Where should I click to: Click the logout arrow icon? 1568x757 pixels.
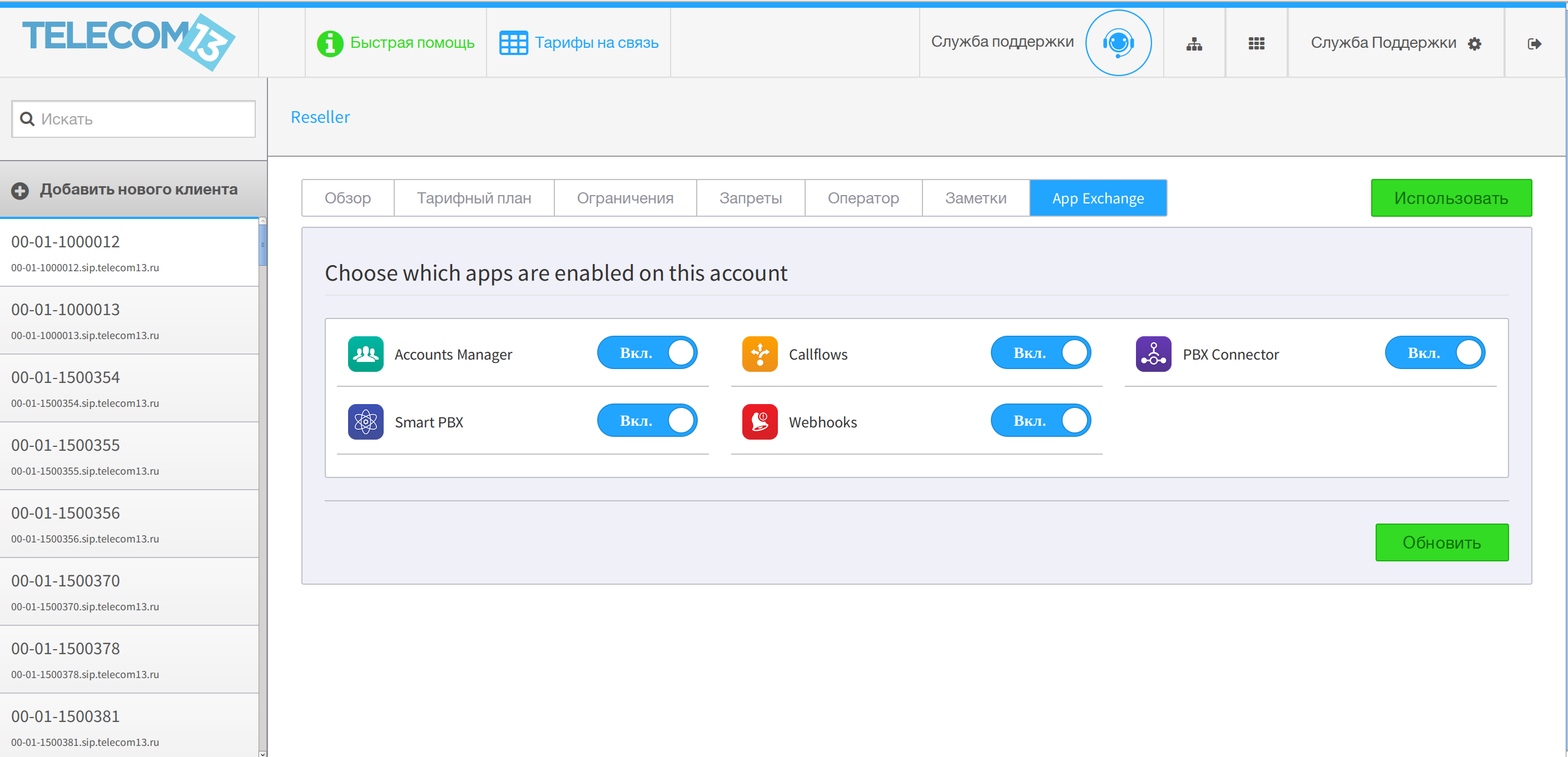click(1534, 44)
